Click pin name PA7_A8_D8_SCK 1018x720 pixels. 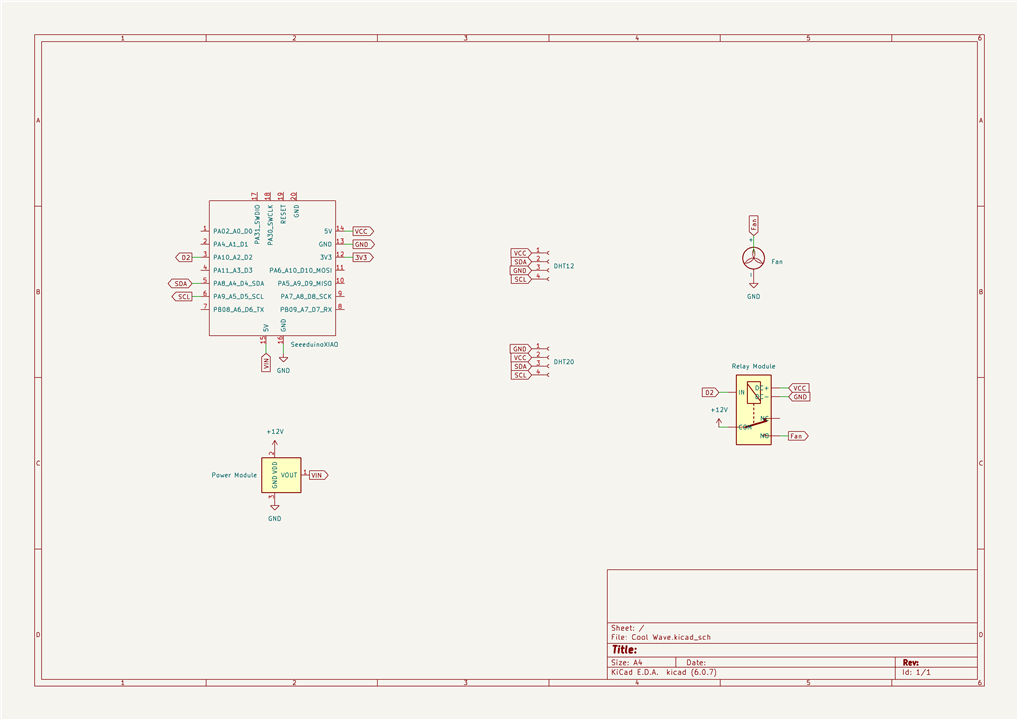(x=306, y=296)
